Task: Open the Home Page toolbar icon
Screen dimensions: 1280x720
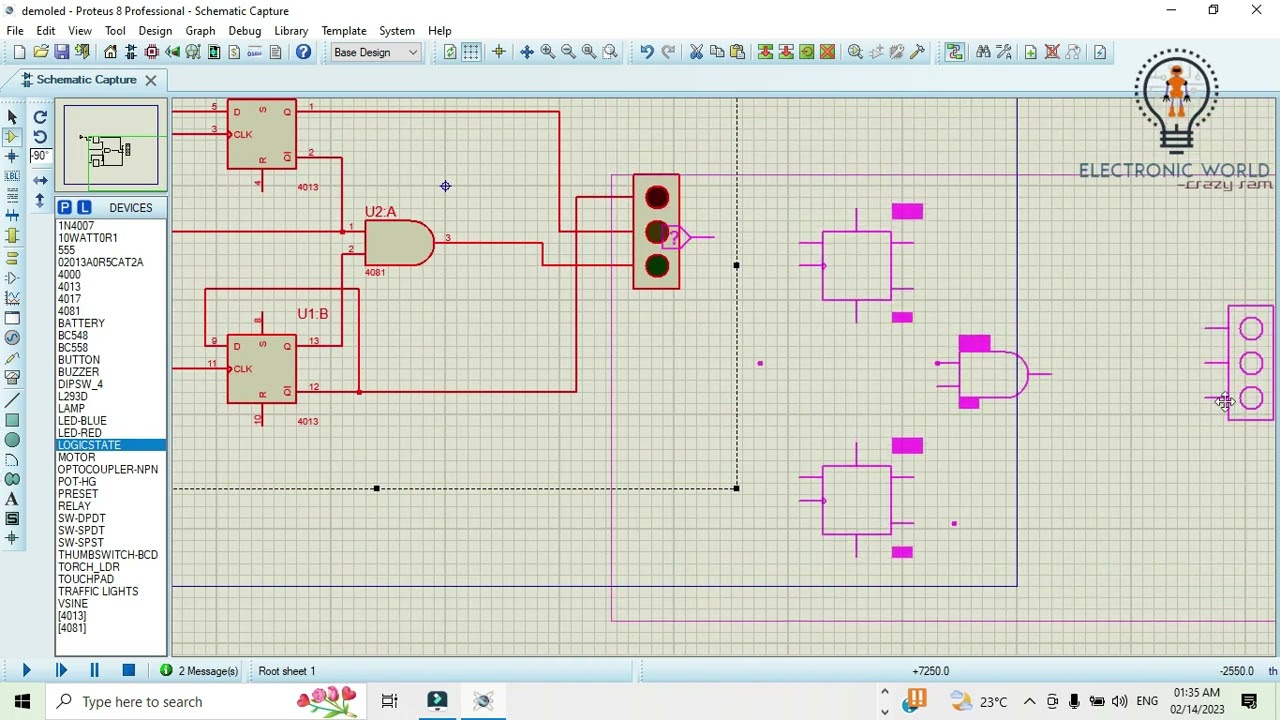Action: coord(111,52)
